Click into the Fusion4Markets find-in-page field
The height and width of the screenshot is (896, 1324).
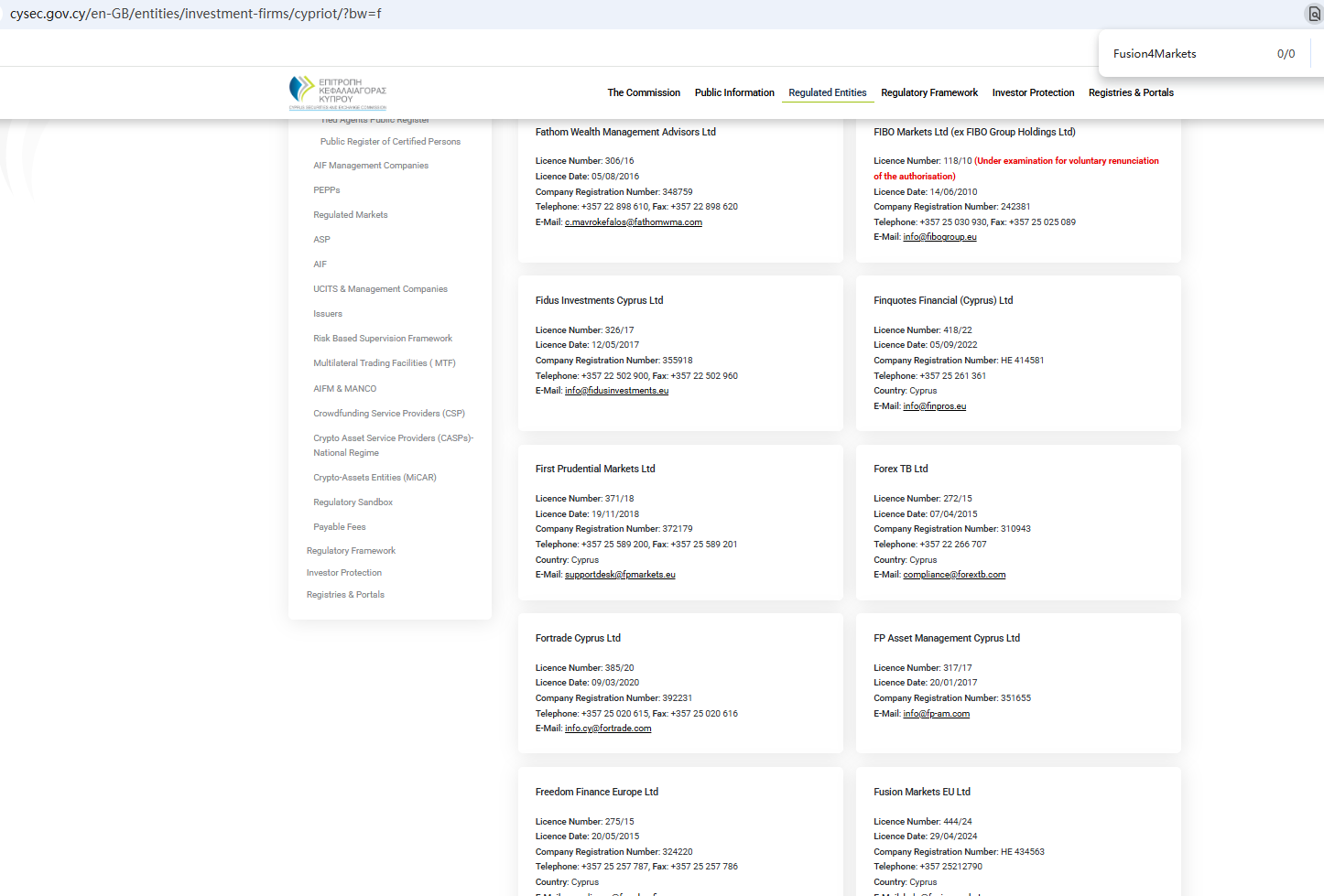click(x=1186, y=54)
